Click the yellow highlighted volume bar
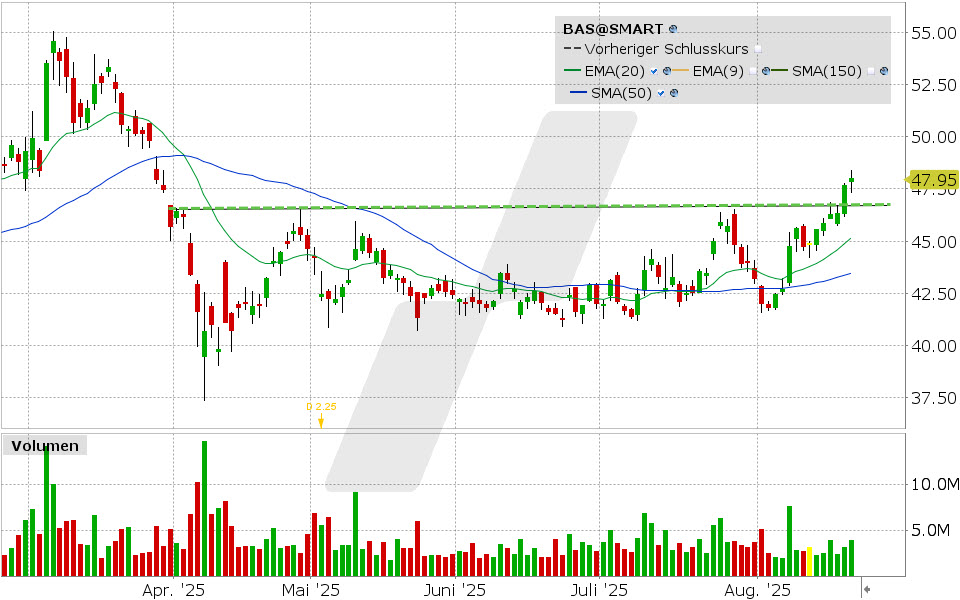Screen dimensions: 960x600 [x=809, y=561]
